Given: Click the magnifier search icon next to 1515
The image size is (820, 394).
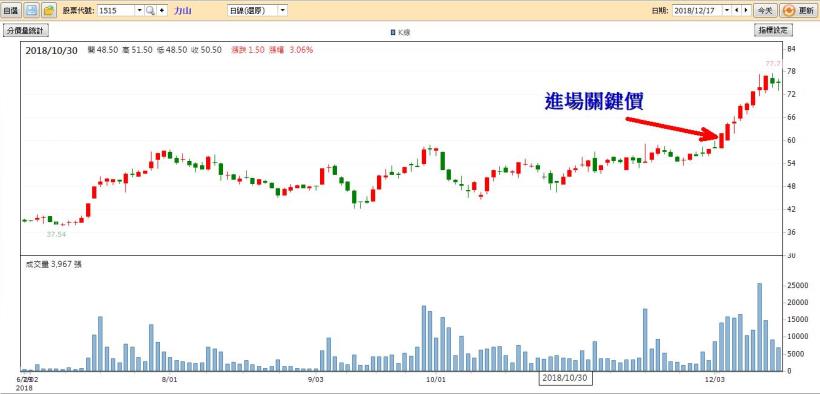Looking at the screenshot, I should point(150,10).
